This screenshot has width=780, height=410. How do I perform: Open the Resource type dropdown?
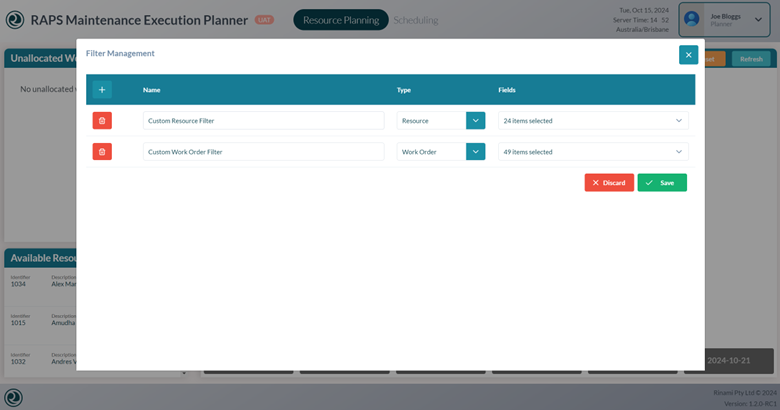pos(476,121)
